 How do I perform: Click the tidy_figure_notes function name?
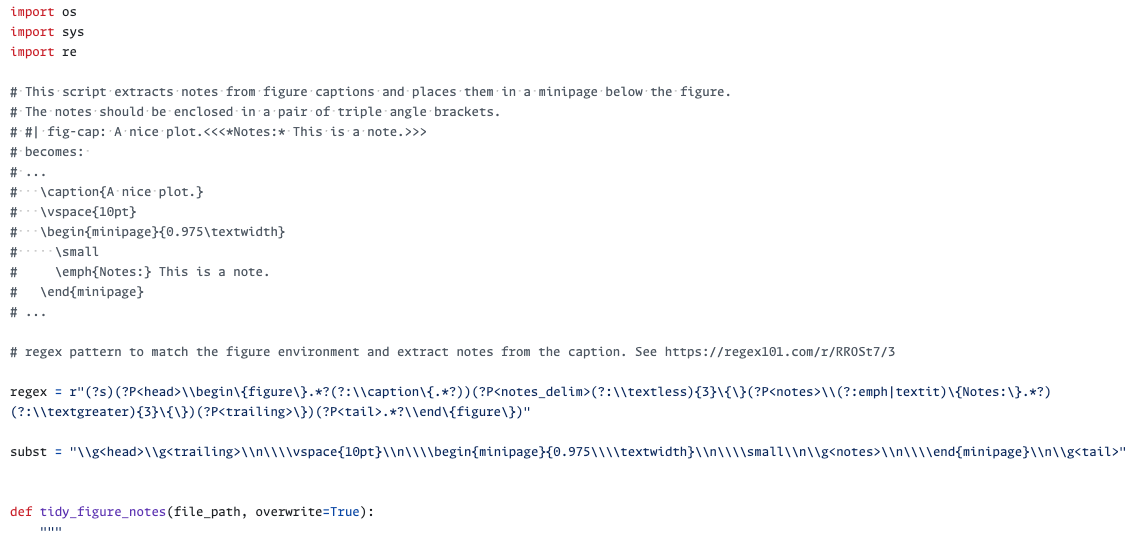click(103, 512)
